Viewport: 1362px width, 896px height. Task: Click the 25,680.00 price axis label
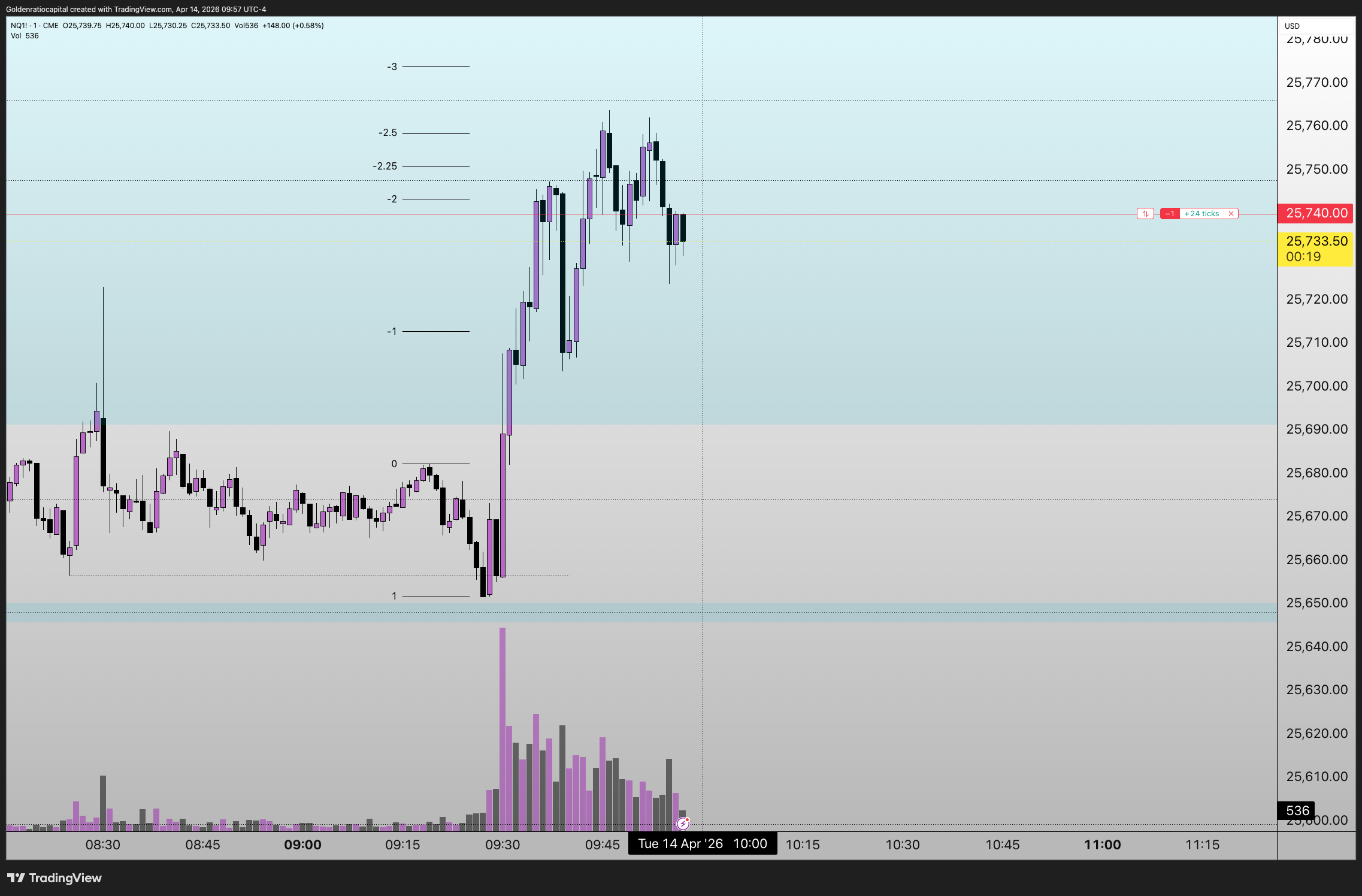[x=1317, y=473]
